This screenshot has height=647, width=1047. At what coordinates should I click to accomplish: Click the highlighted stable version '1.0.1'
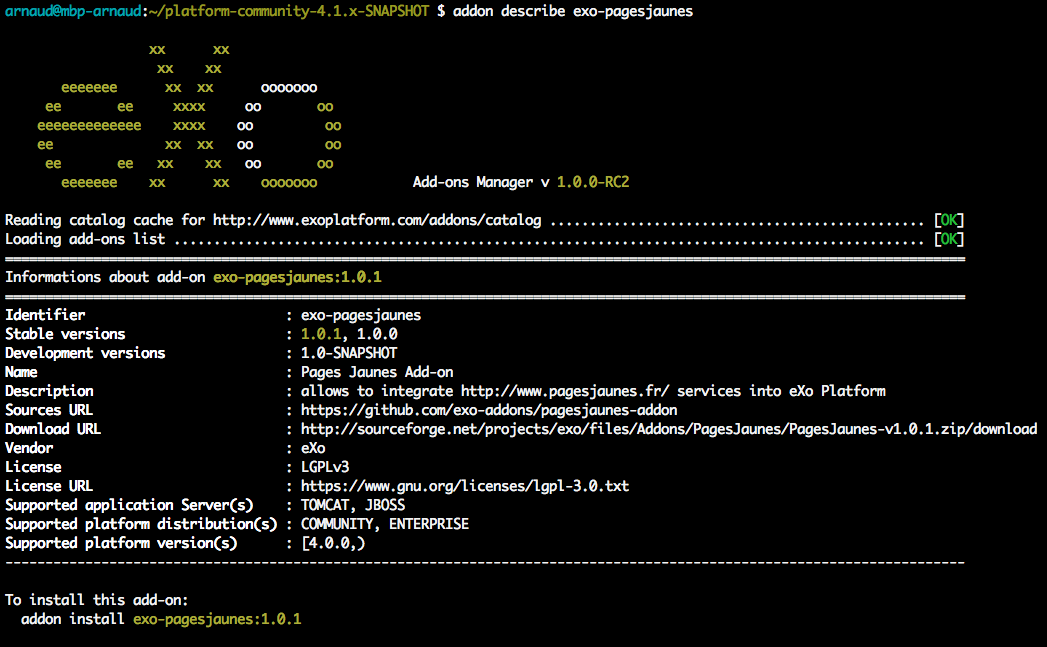[321, 334]
